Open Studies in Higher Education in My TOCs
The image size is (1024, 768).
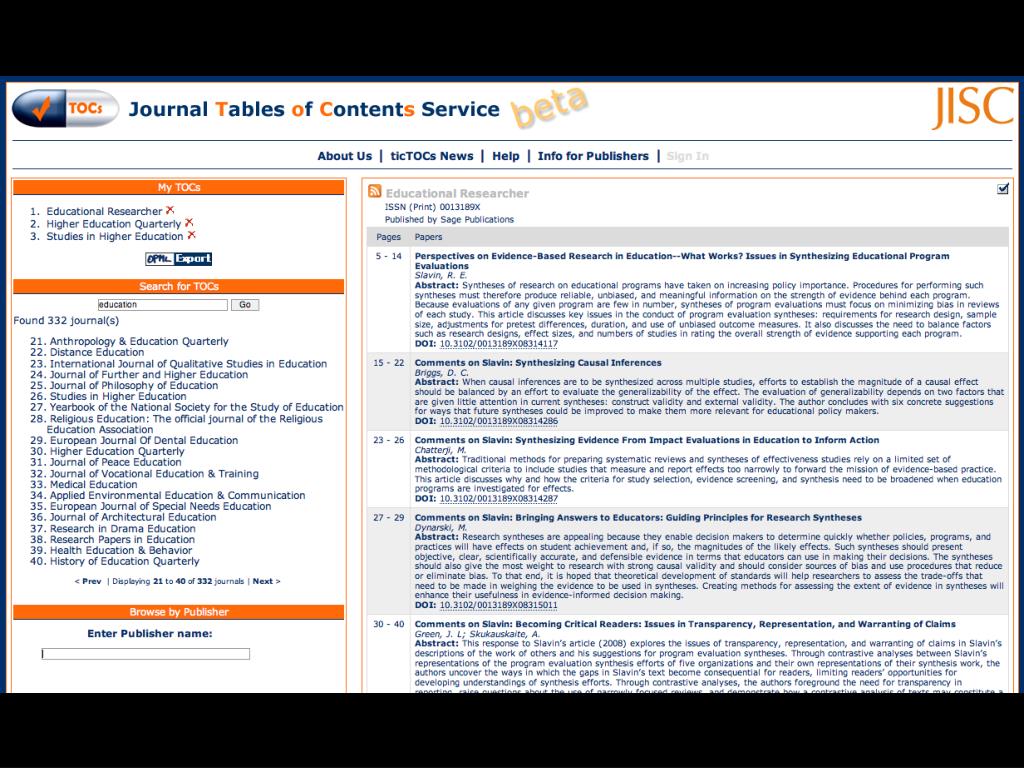(x=114, y=236)
